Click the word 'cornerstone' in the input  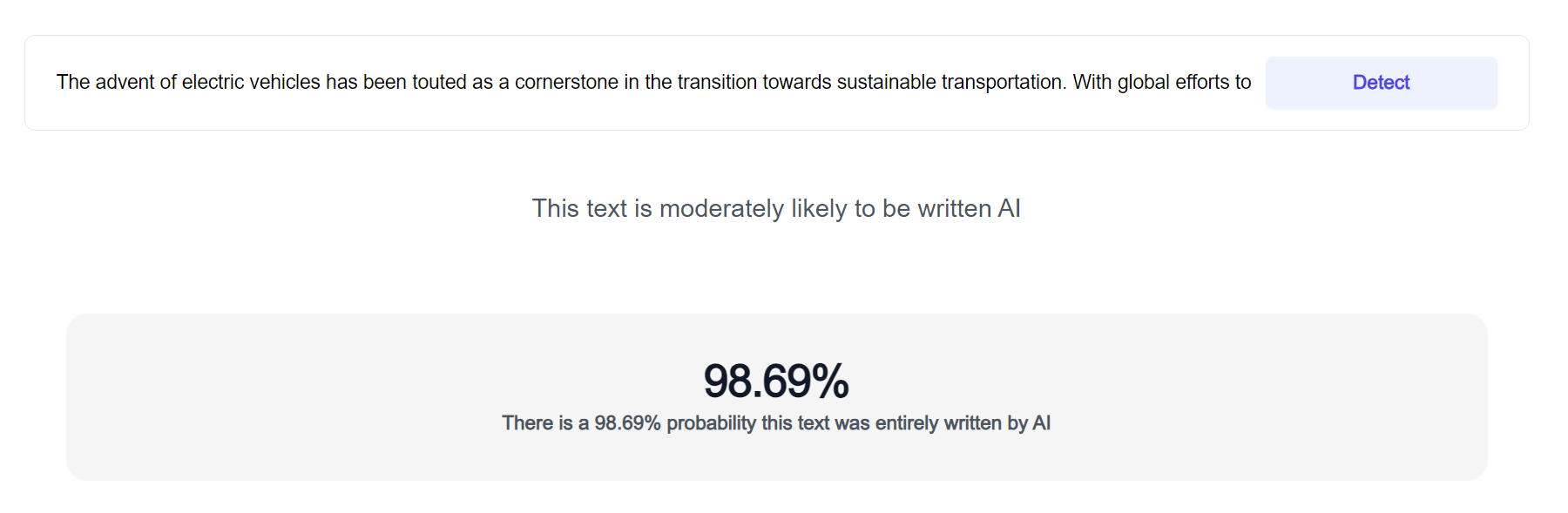pyautogui.click(x=566, y=83)
